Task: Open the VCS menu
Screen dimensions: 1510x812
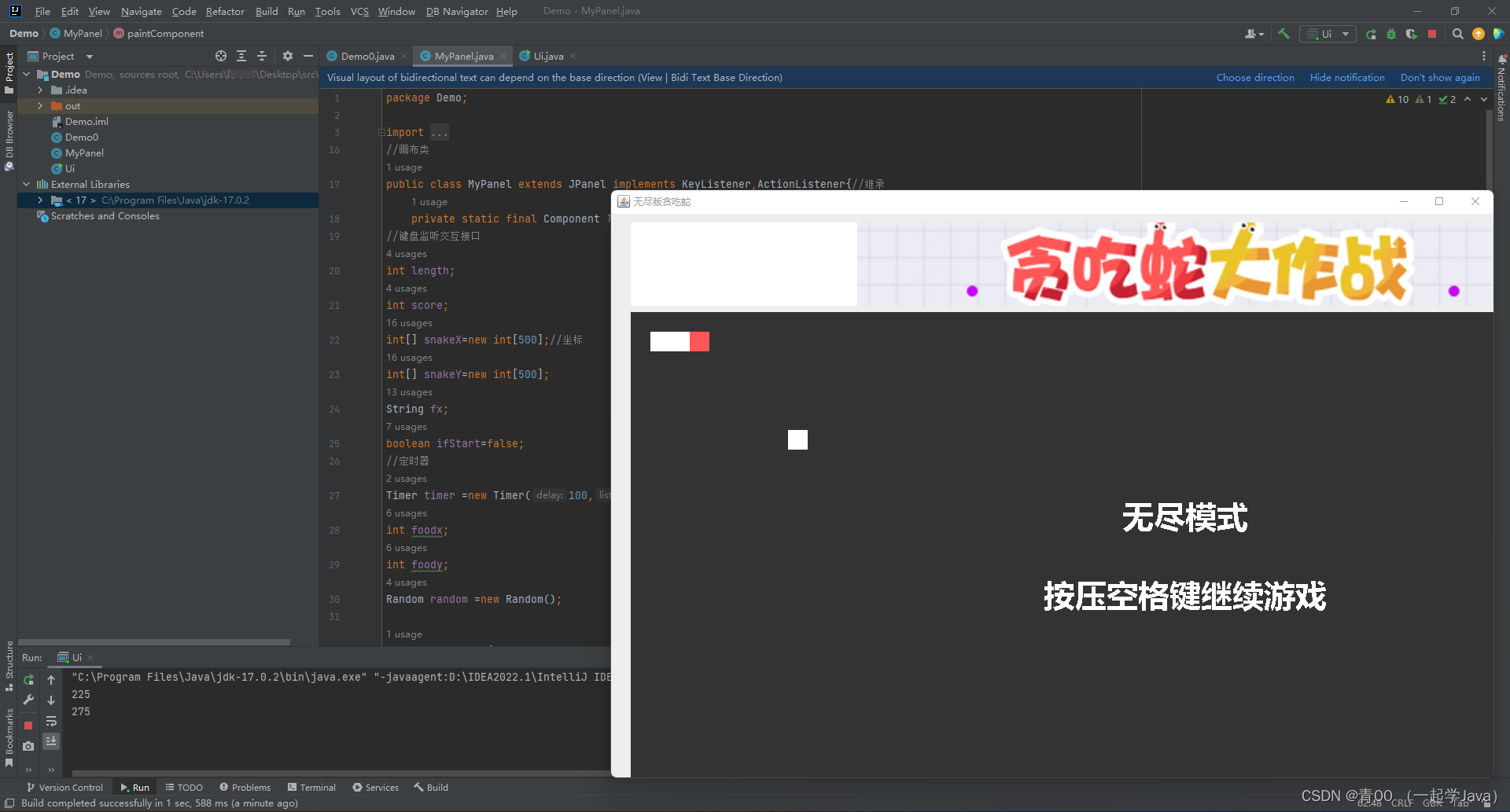Action: (x=359, y=11)
